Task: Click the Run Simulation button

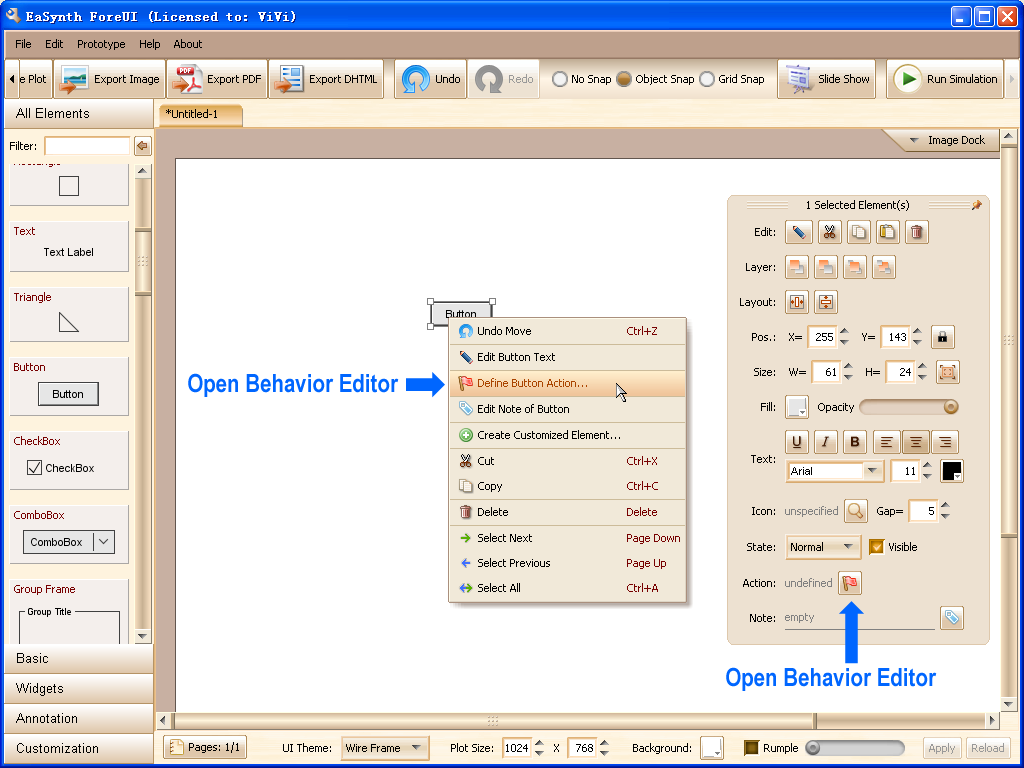Action: click(945, 80)
